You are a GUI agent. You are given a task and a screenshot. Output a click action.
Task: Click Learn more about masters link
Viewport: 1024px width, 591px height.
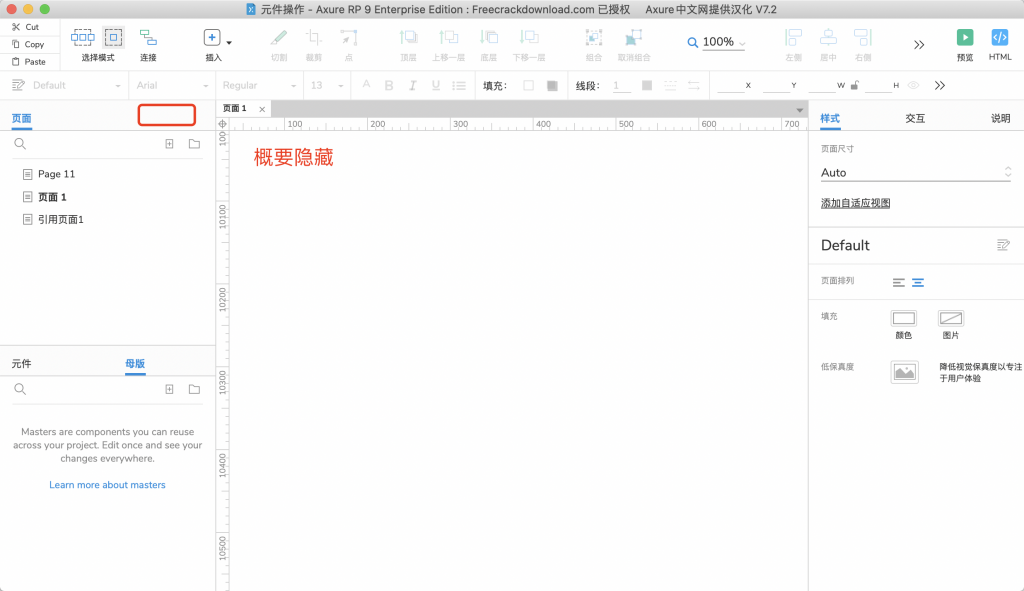tap(107, 485)
